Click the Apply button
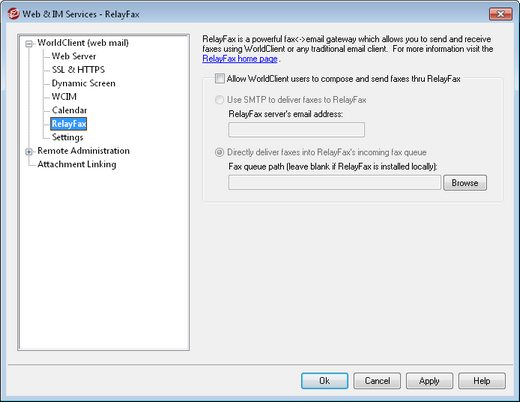The image size is (520, 402). point(429,381)
